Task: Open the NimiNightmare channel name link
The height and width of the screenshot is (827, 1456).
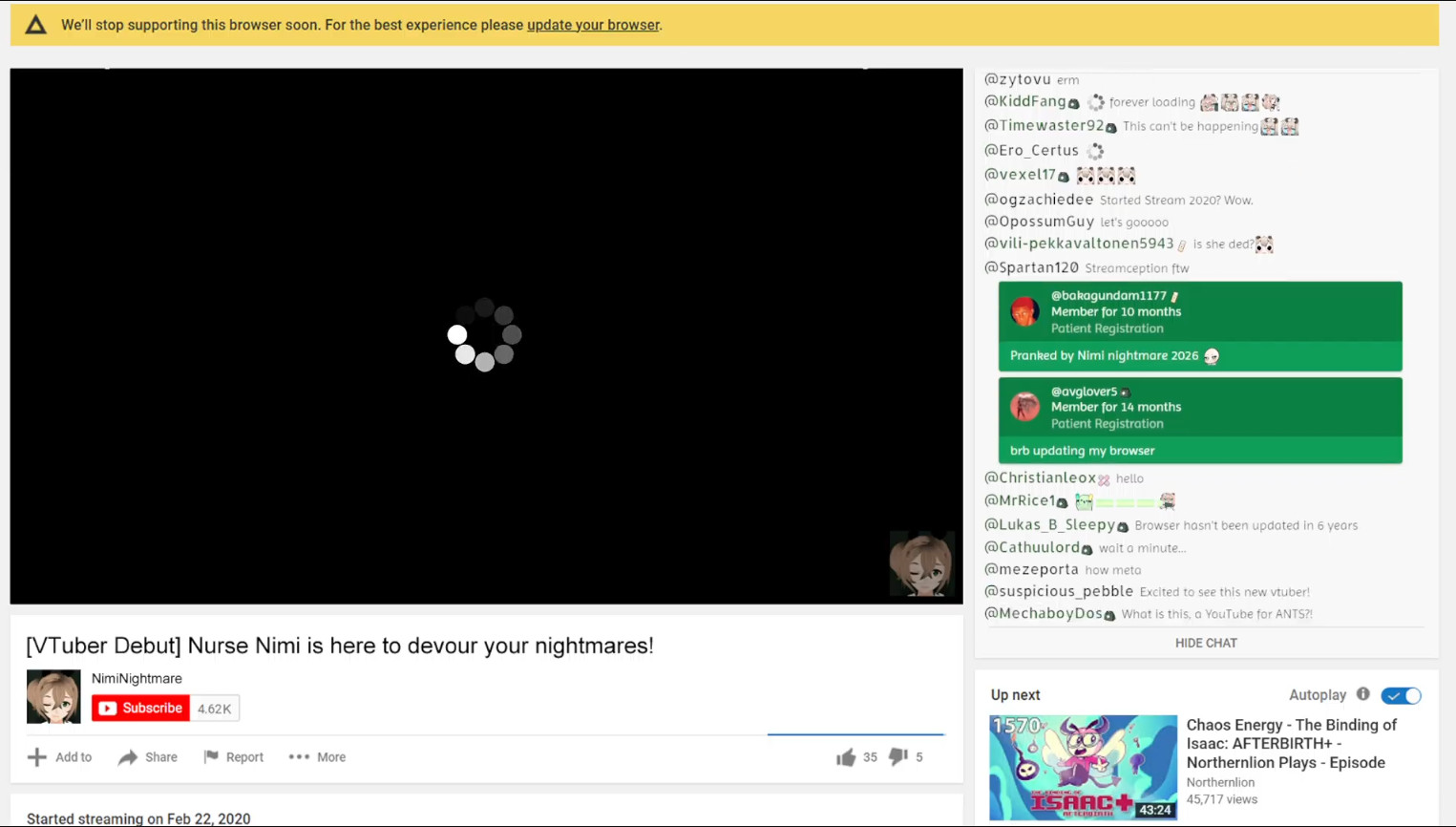Action: click(x=137, y=678)
